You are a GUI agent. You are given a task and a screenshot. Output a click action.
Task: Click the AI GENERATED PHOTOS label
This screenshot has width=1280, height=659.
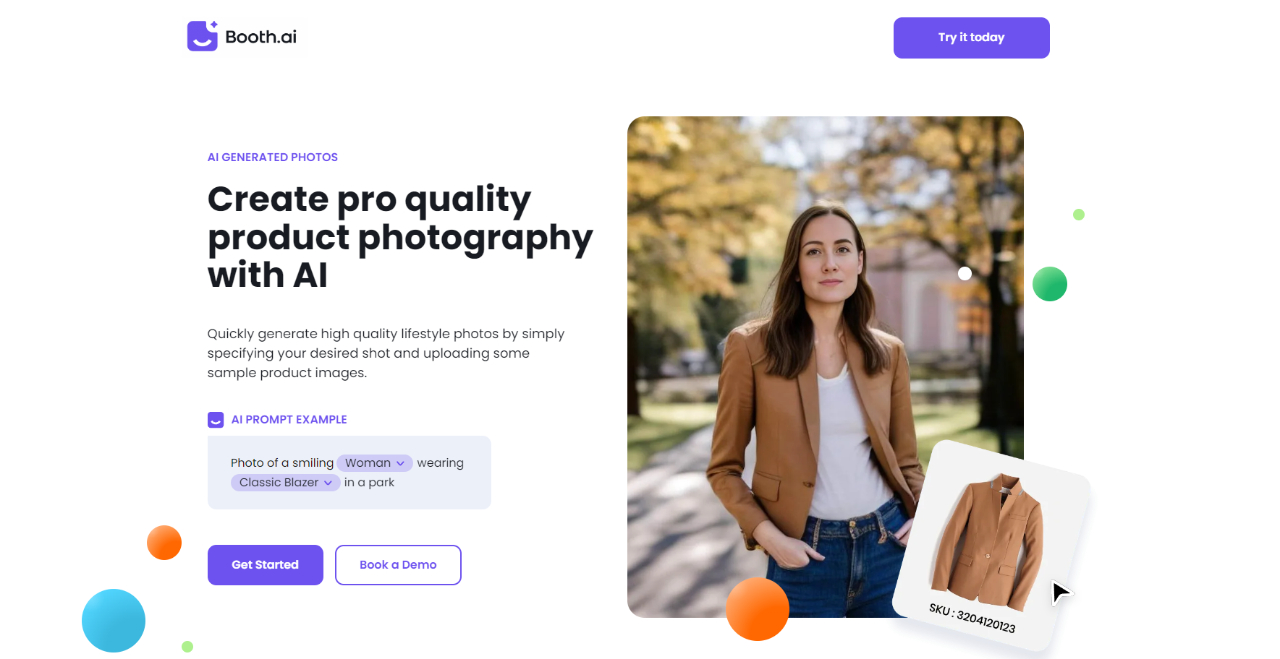coord(273,157)
